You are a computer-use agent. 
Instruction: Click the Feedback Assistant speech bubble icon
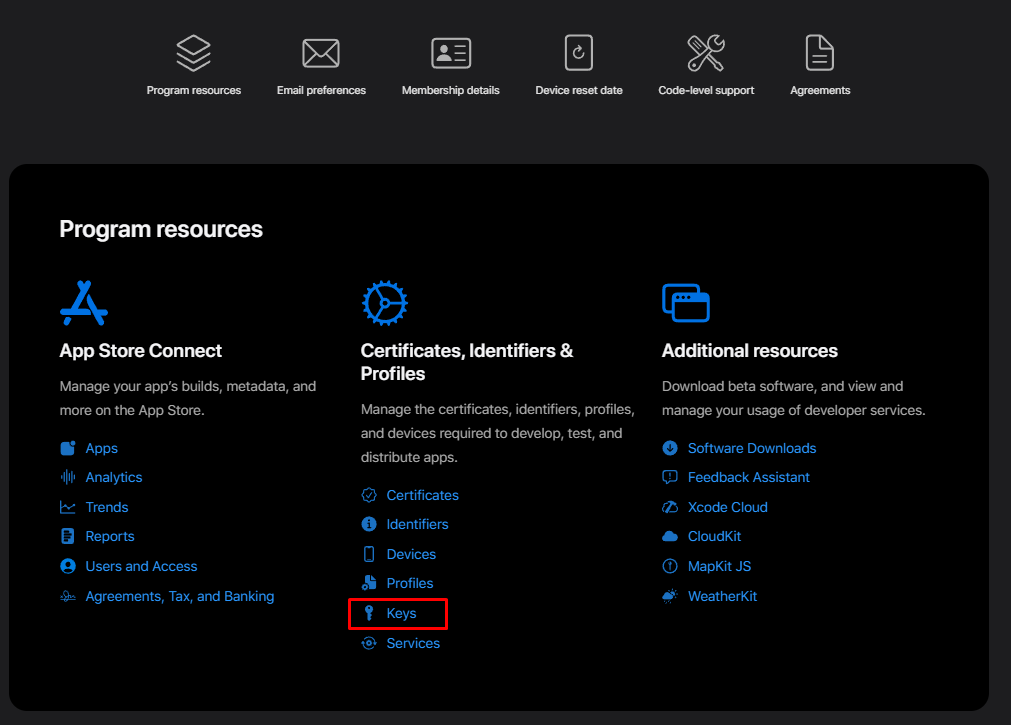(x=670, y=477)
